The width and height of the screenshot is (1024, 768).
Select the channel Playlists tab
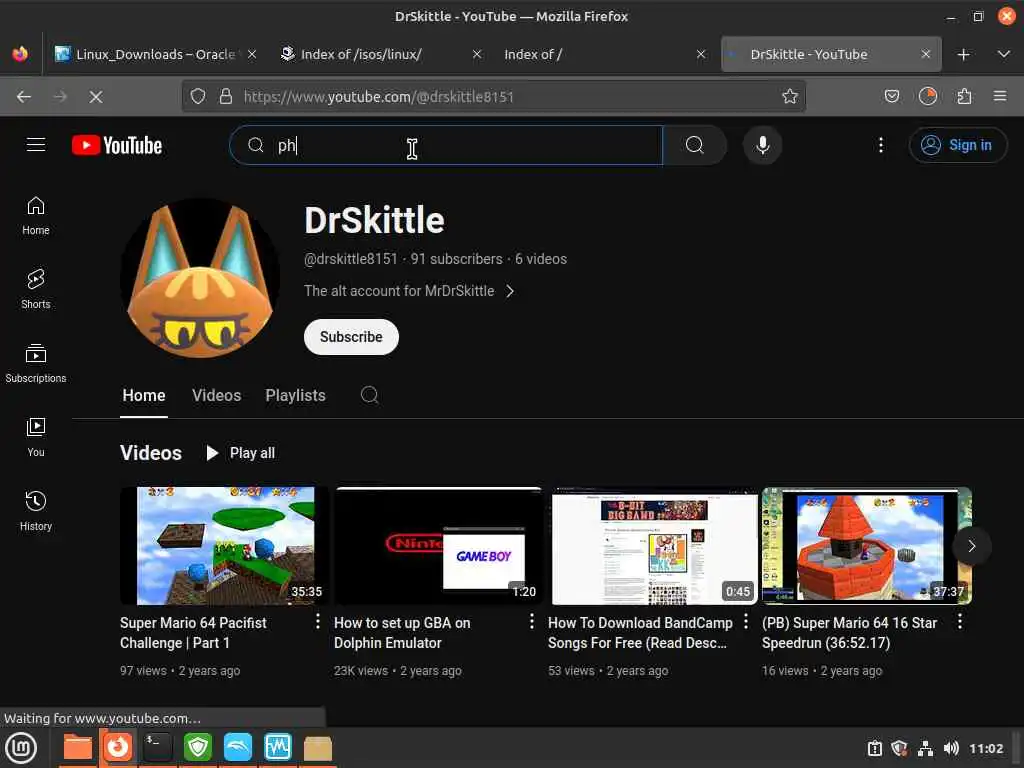coord(295,396)
